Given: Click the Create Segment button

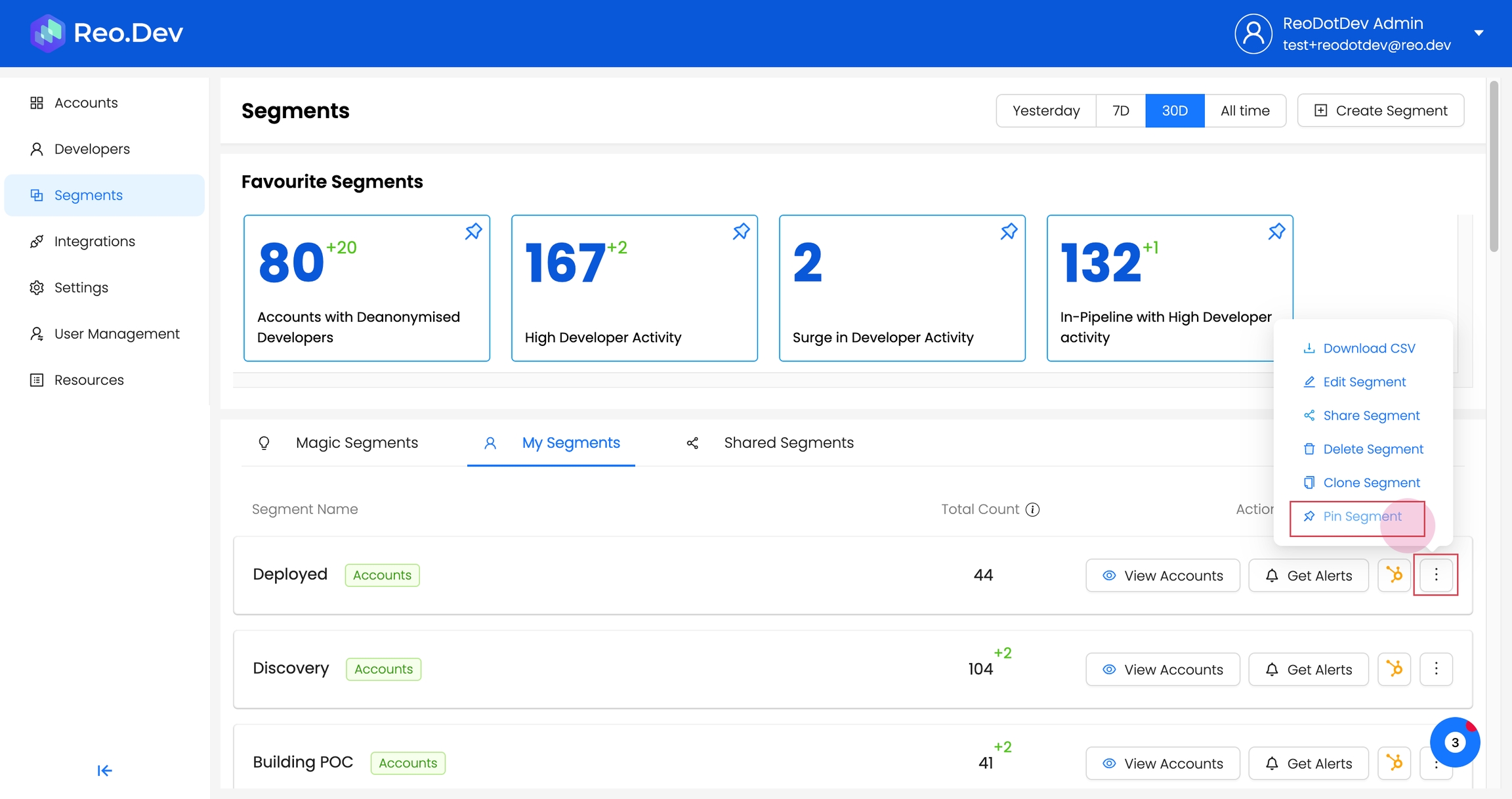Looking at the screenshot, I should tap(1380, 110).
